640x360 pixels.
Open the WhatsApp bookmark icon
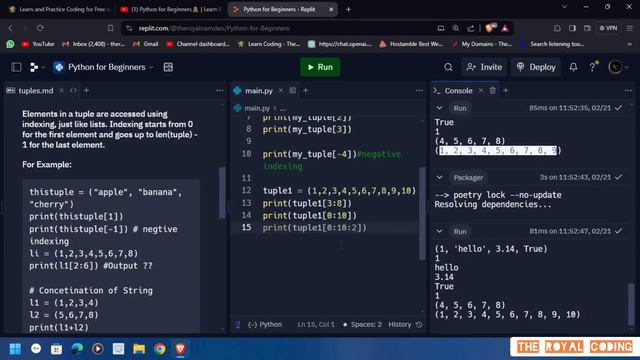(x=10, y=44)
